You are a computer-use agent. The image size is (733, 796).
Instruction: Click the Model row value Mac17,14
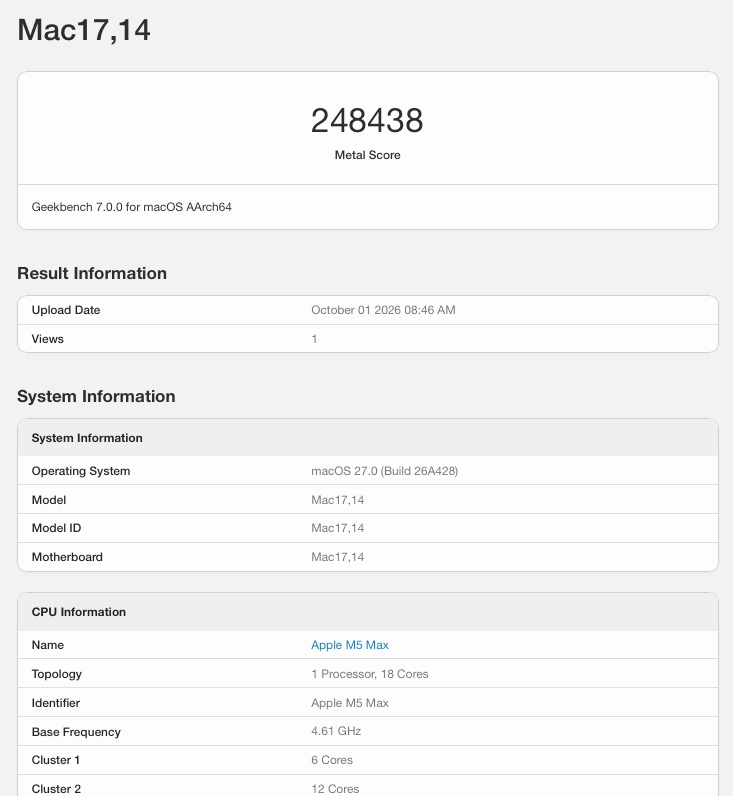point(338,500)
